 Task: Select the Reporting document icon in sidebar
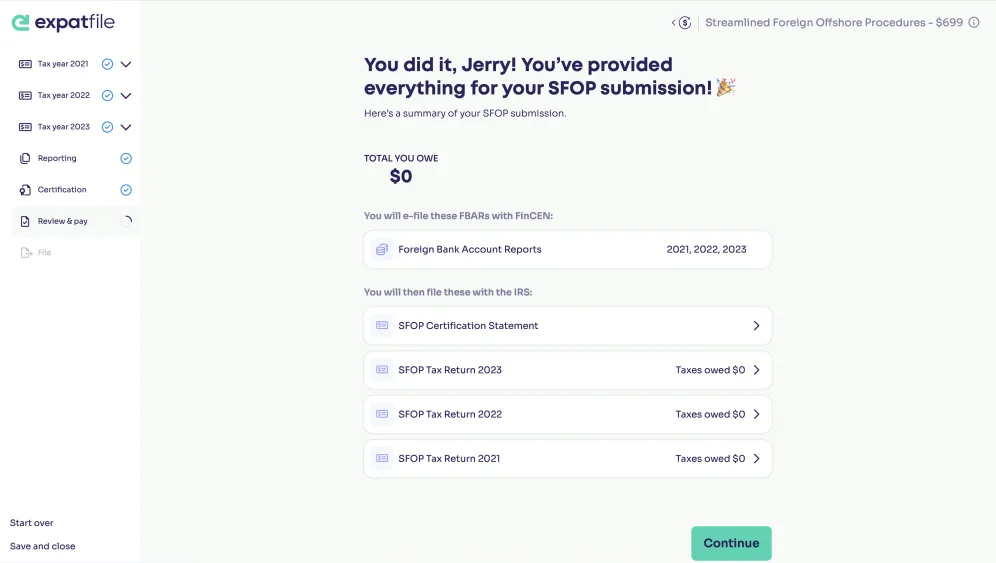[25, 158]
